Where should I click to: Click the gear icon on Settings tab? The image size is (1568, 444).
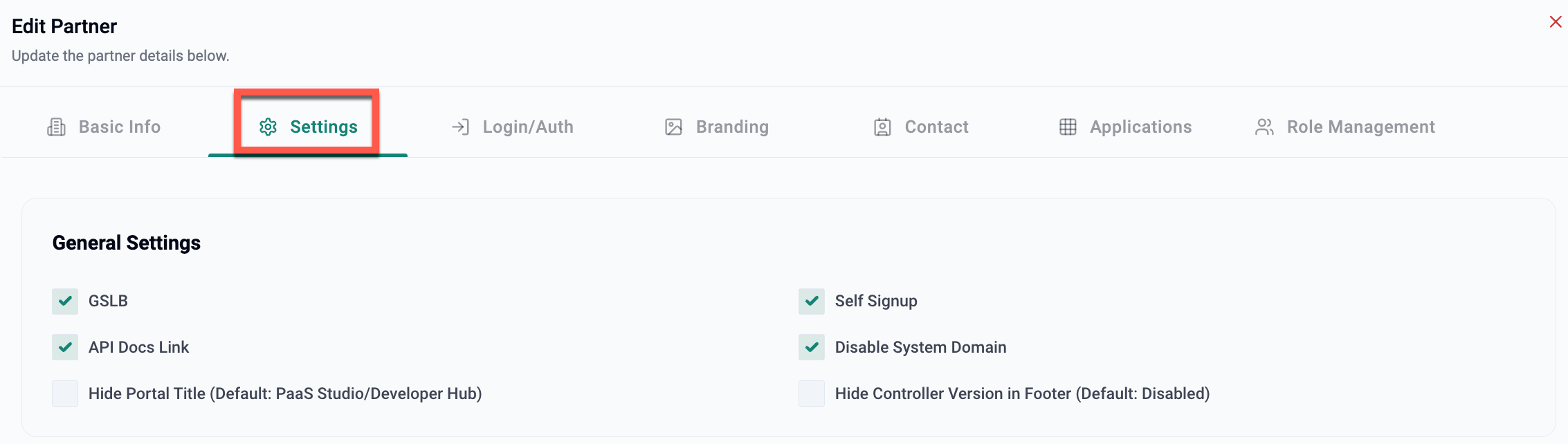pos(268,127)
